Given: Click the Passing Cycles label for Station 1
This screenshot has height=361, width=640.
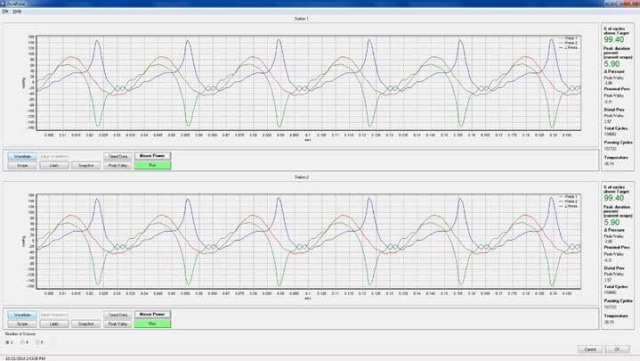Looking at the screenshot, I should coord(618,143).
